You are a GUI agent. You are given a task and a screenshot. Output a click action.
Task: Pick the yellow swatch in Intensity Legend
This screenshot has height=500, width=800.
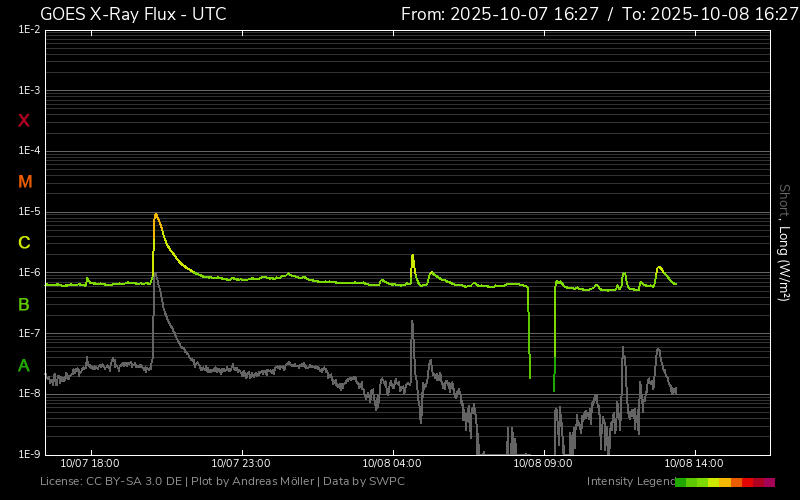pos(713,482)
